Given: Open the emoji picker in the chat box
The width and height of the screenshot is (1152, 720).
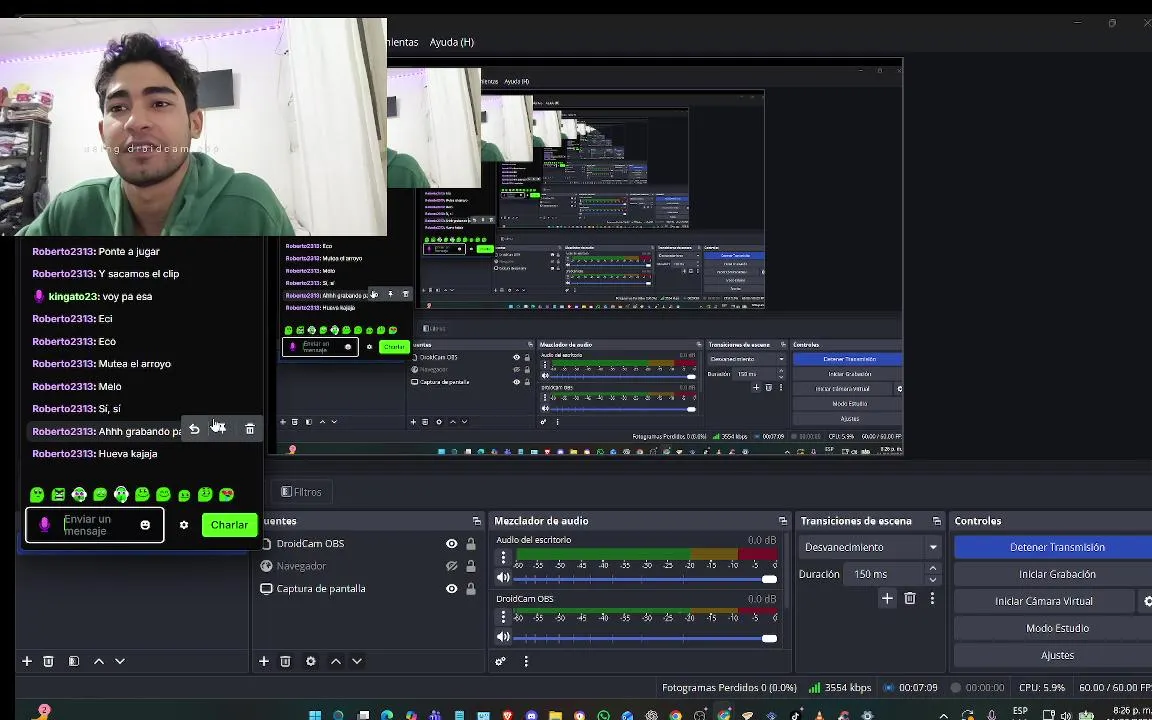Looking at the screenshot, I should (x=145, y=525).
